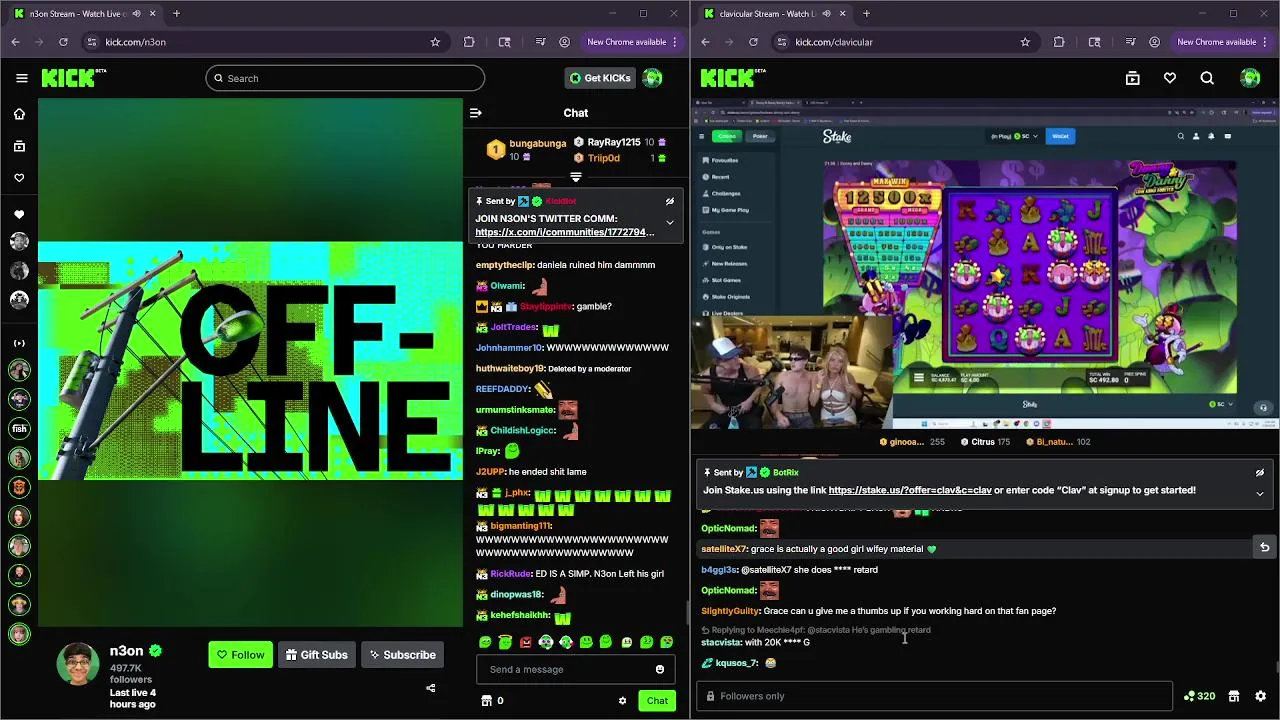The height and width of the screenshot is (720, 1280).
Task: Subscribe to n3on channel
Action: (x=402, y=655)
